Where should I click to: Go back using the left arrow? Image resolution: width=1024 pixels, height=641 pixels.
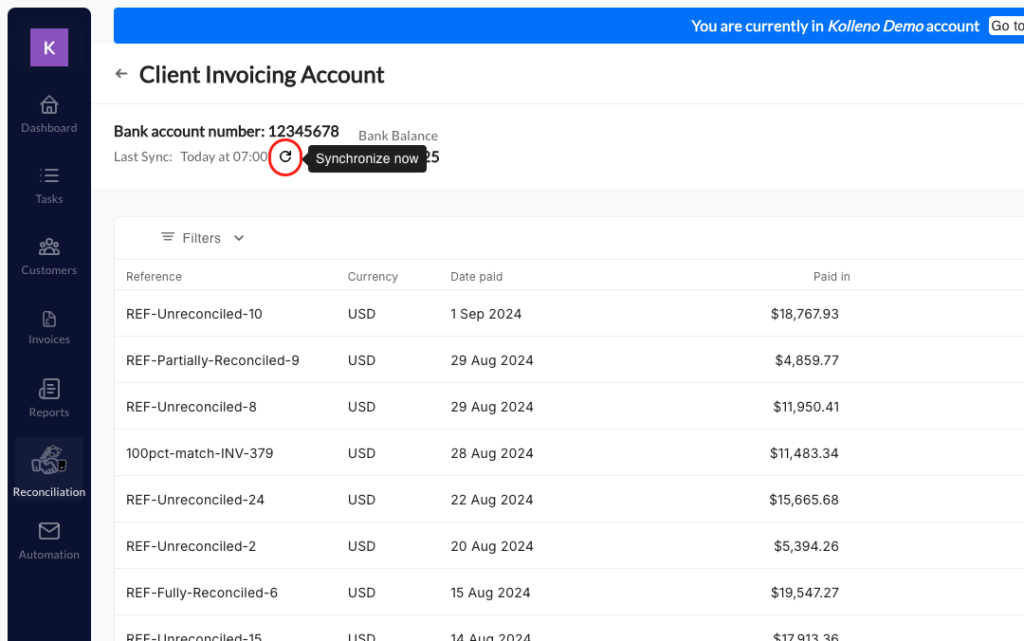pyautogui.click(x=122, y=74)
